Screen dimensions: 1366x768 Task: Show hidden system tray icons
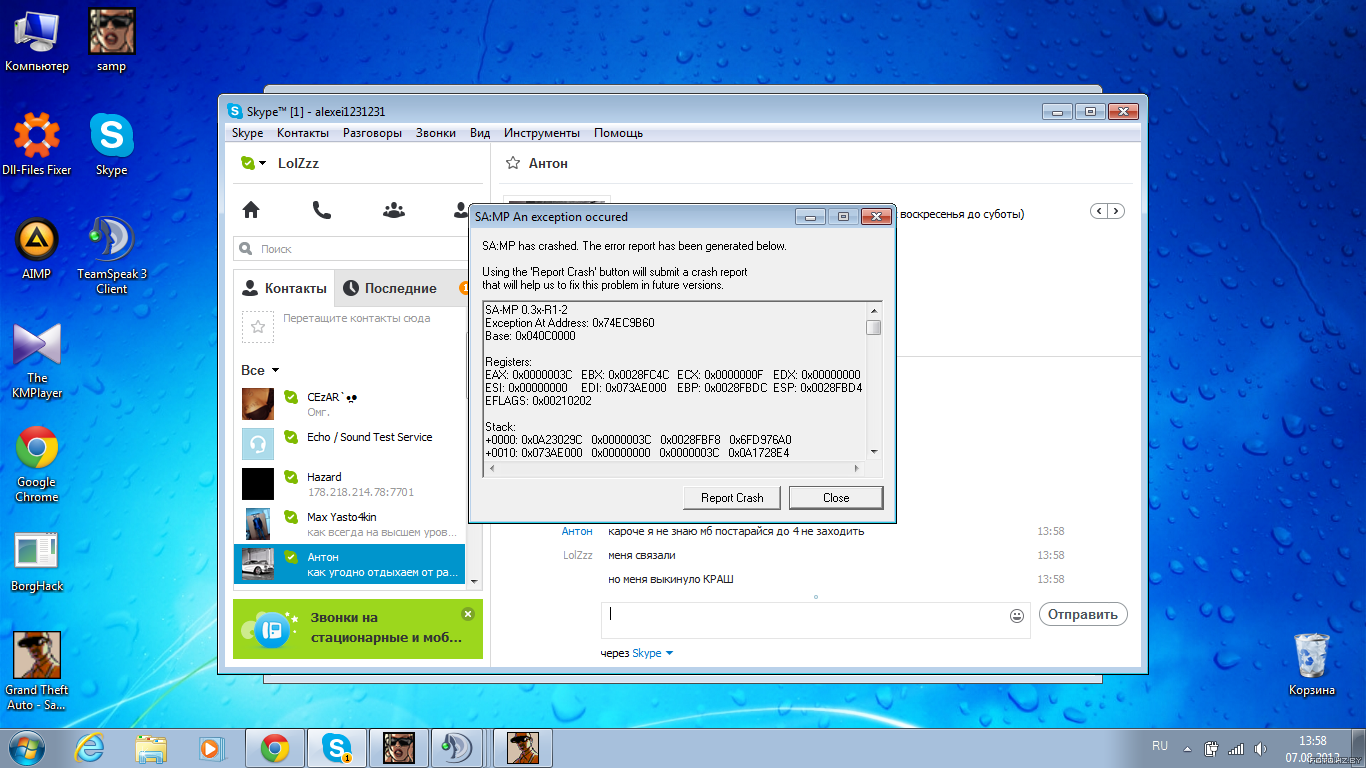(x=1186, y=748)
